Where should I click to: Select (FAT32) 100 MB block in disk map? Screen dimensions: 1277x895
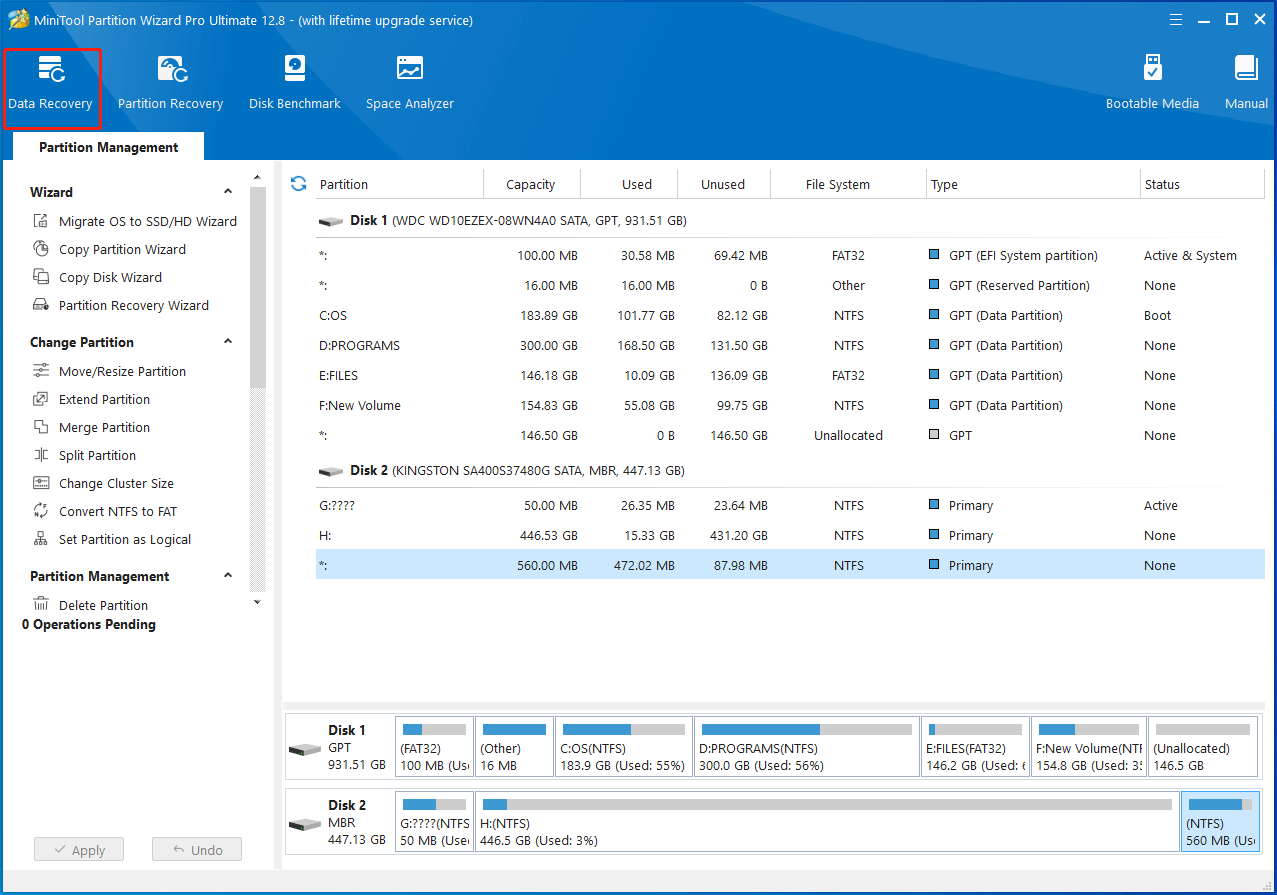coord(434,746)
